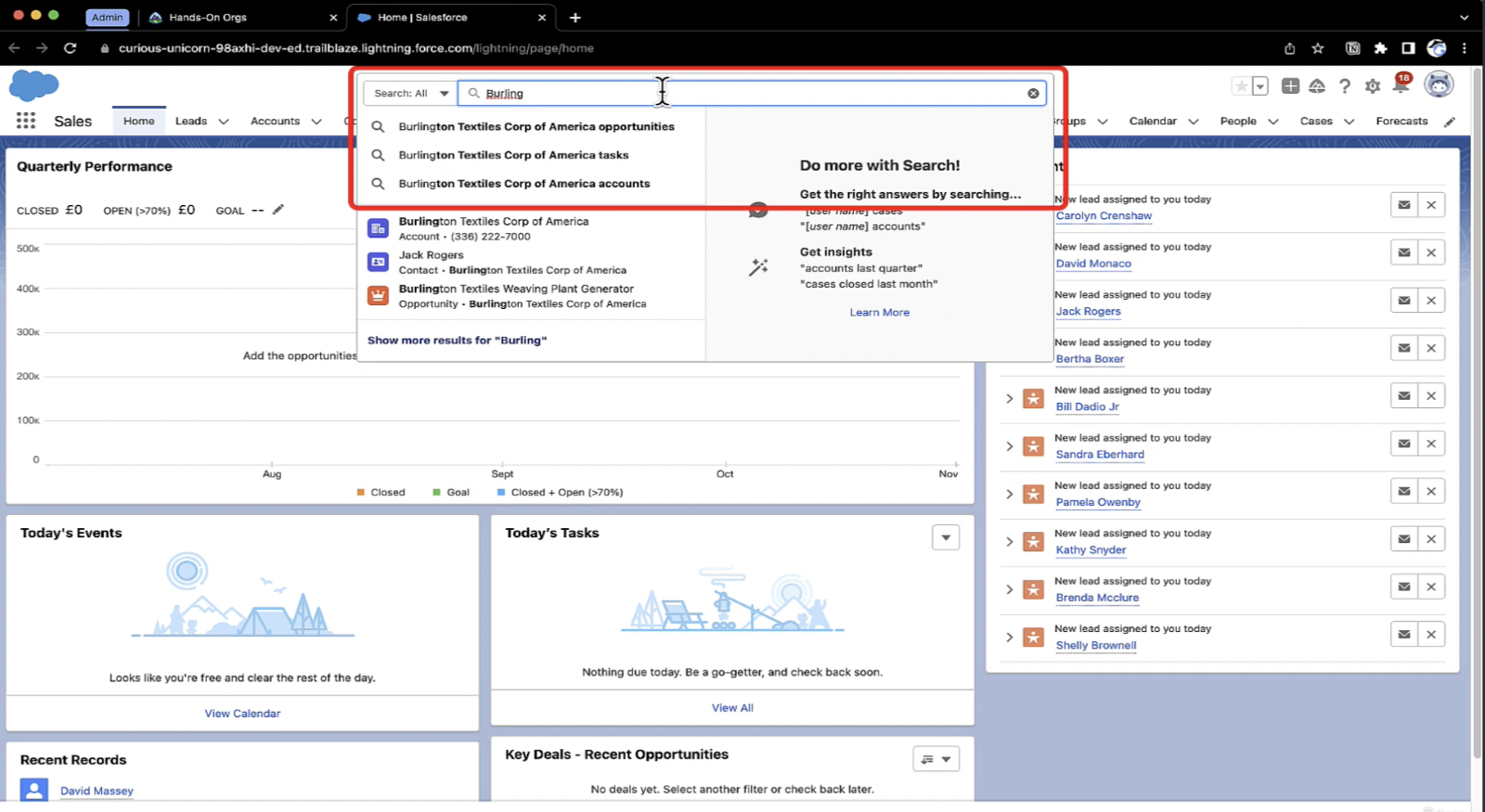Open the People tab dropdown arrow
Screen dimensions: 1485x812
(x=1273, y=122)
